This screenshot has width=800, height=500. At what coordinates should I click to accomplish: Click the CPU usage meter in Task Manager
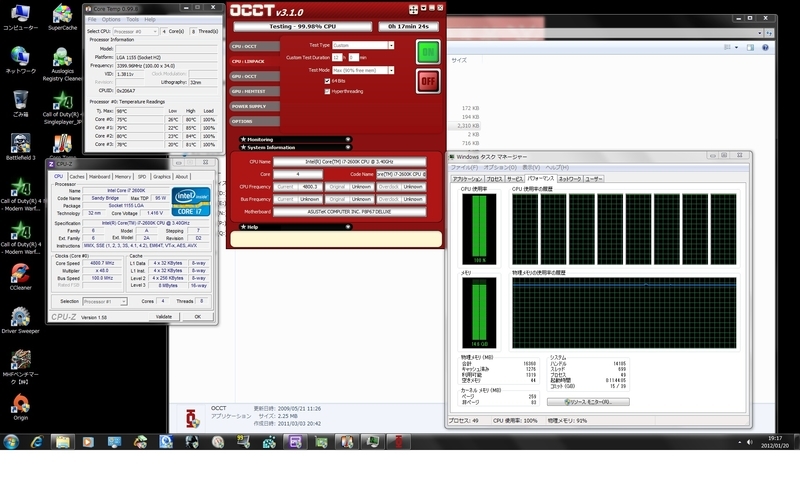pyautogui.click(x=479, y=229)
